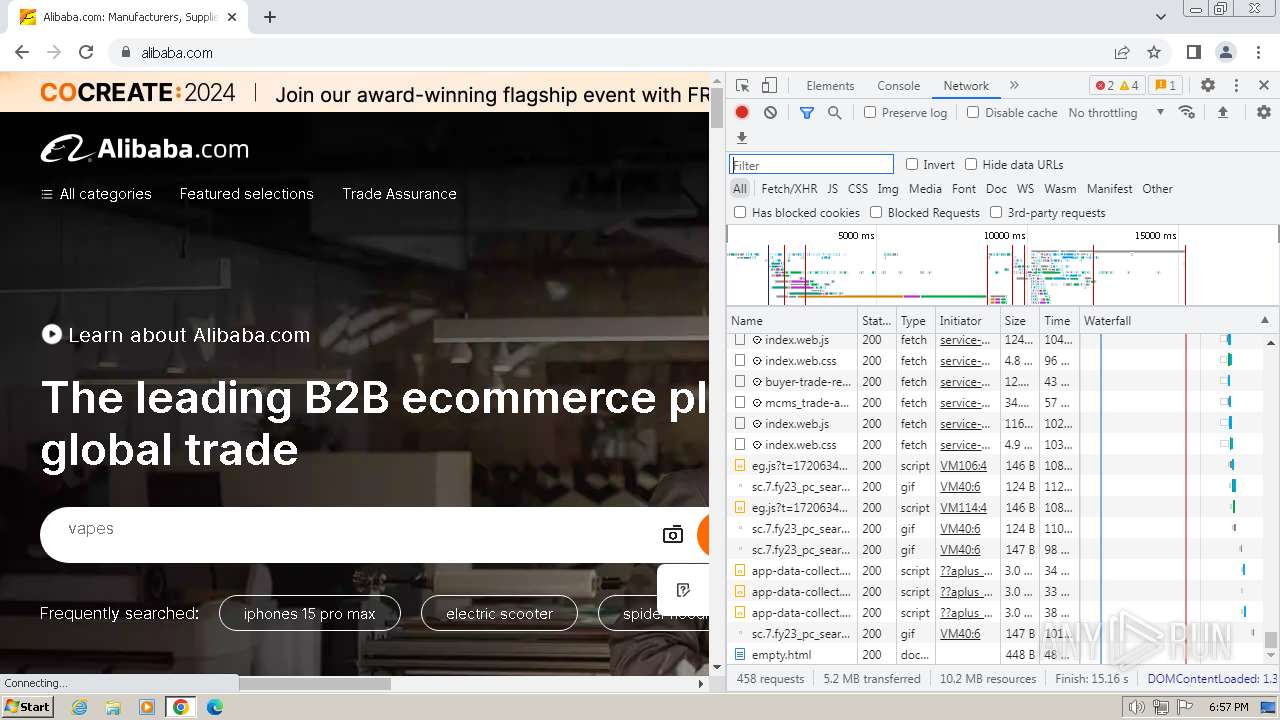Filter requests by JS type
The image size is (1280, 720).
(x=832, y=189)
